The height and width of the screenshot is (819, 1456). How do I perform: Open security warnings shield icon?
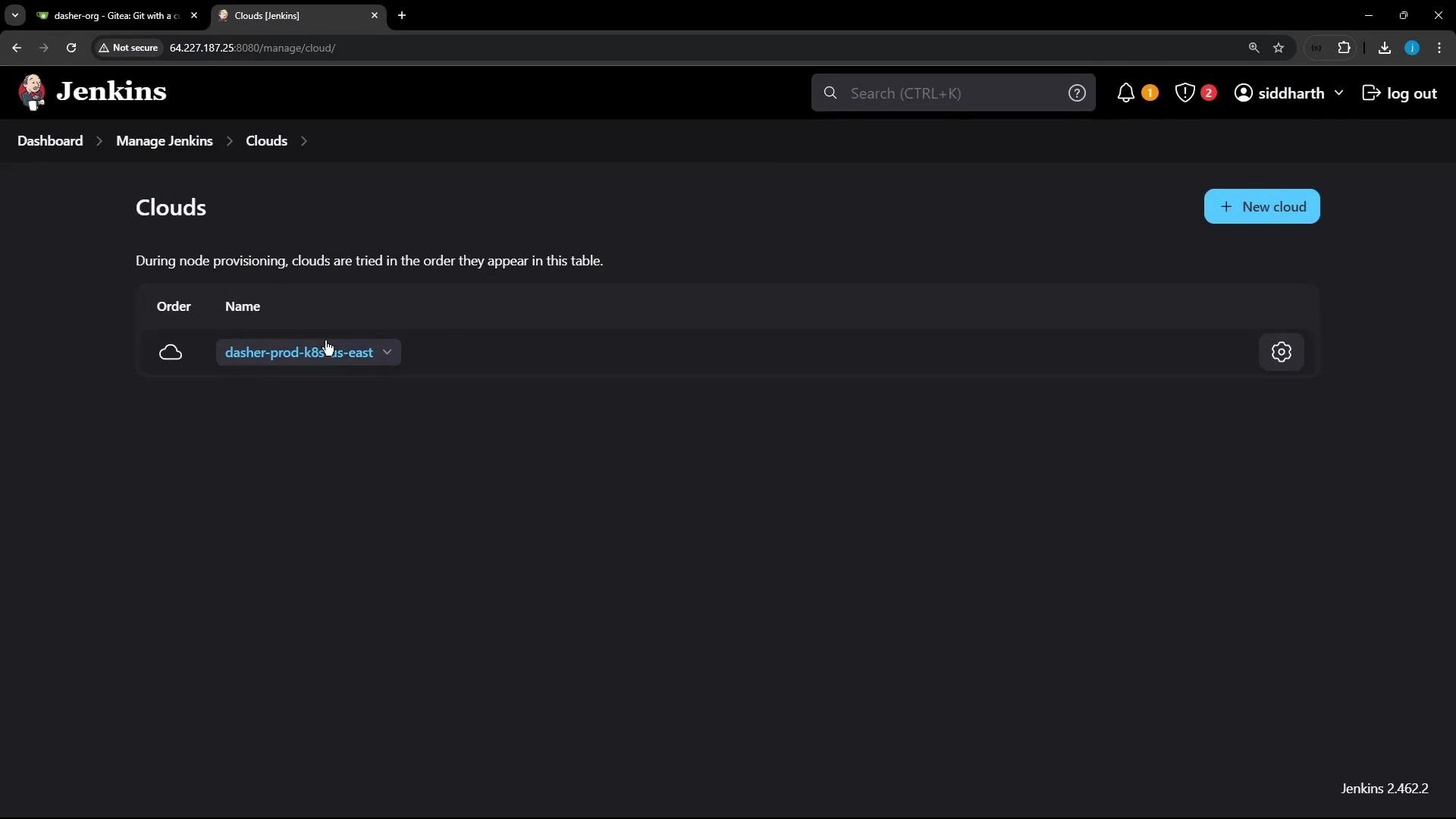click(x=1185, y=93)
